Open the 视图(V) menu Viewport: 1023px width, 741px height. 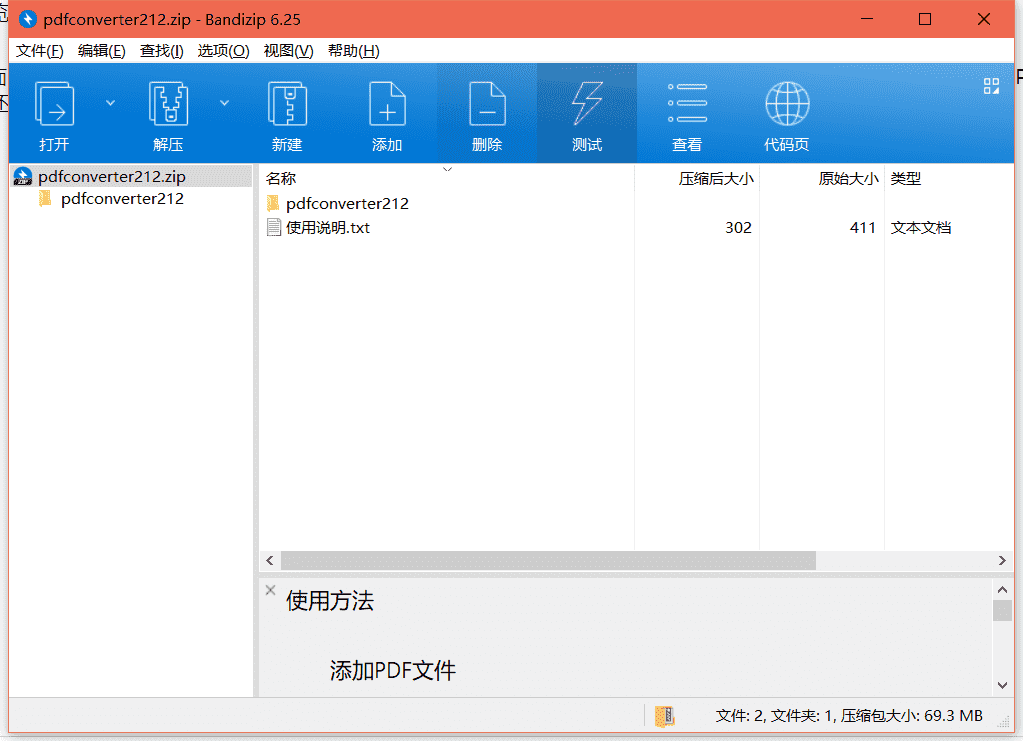click(x=288, y=51)
